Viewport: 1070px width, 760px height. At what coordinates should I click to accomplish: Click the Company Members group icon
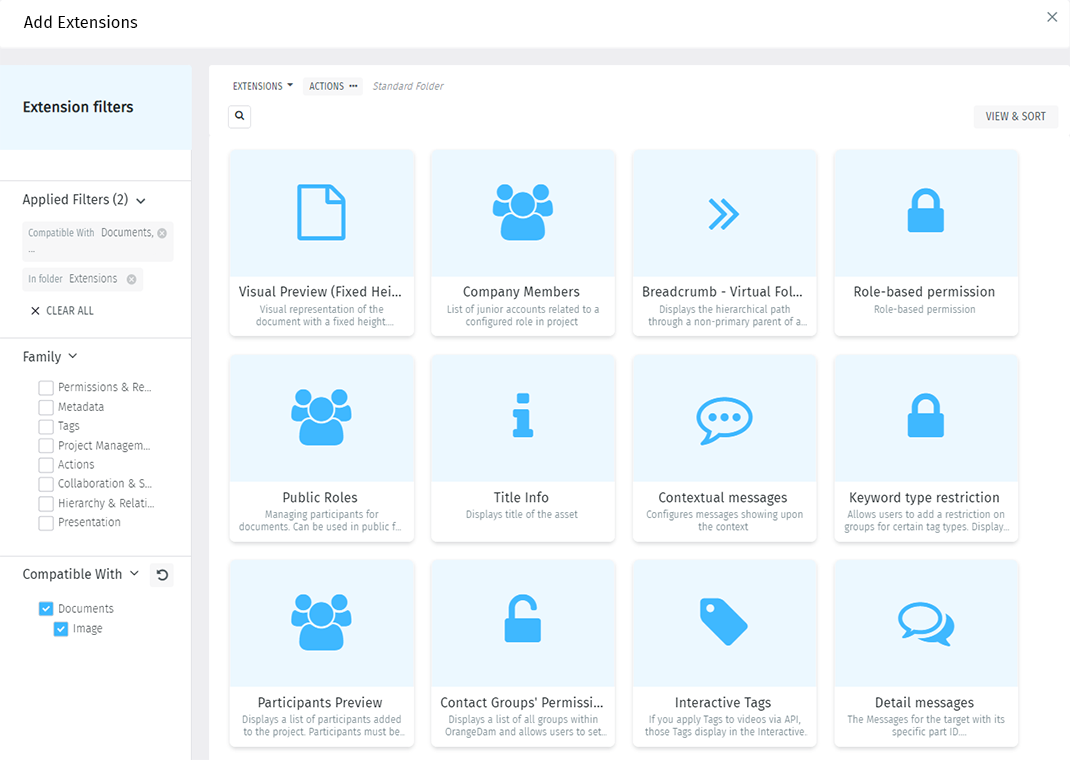tap(522, 211)
